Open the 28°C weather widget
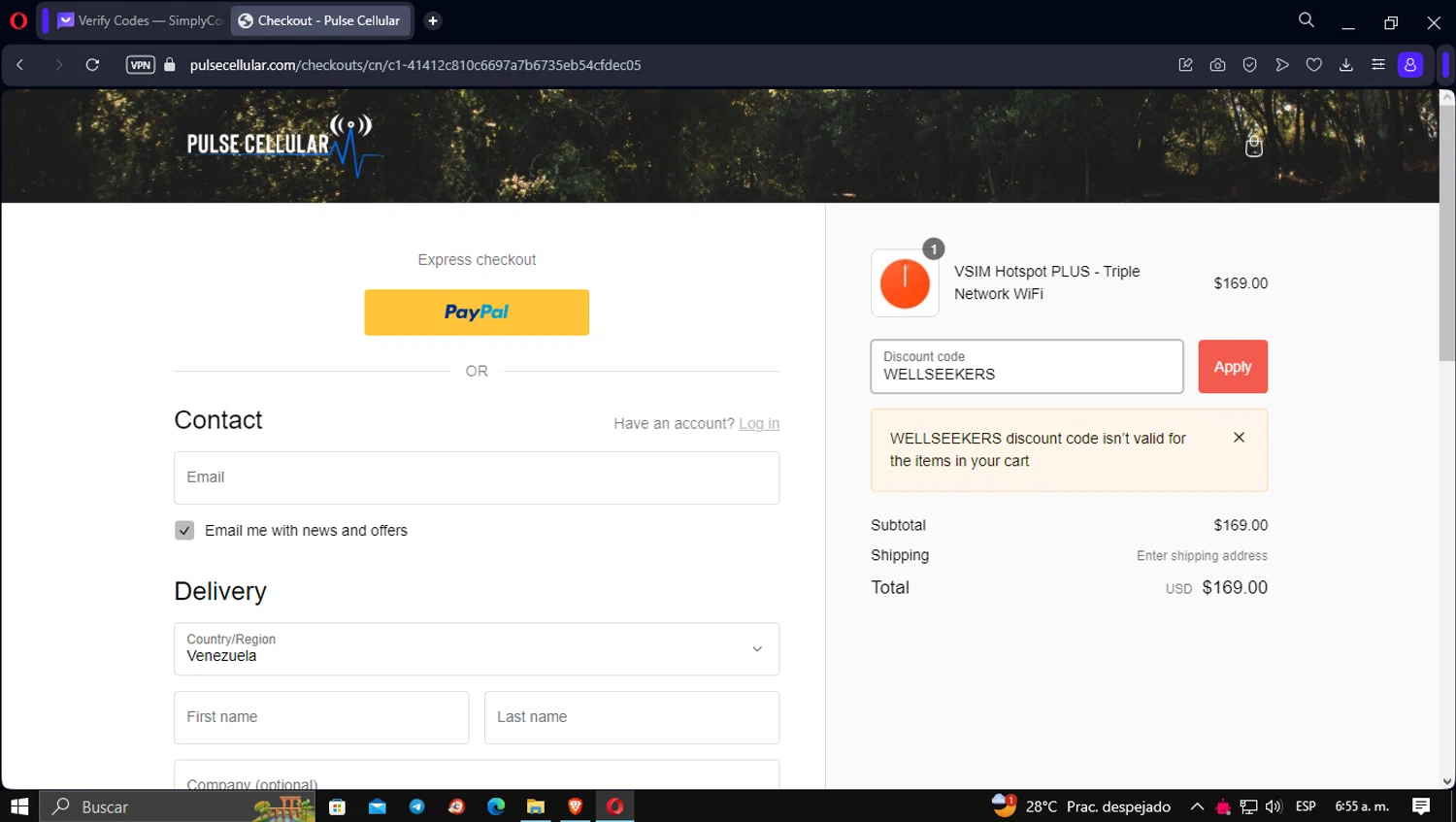 click(1080, 806)
